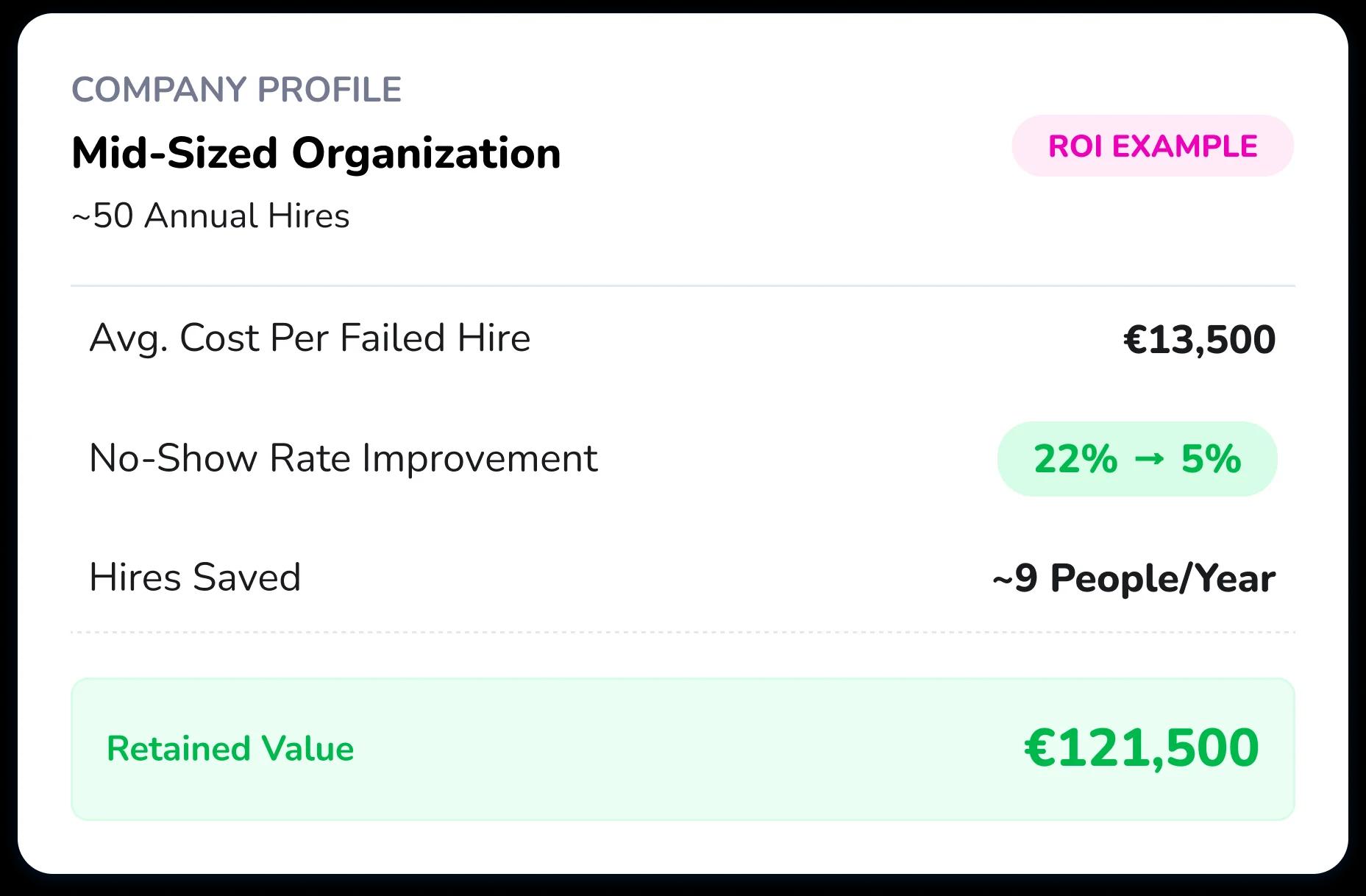Click the ~9 People/Year value
This screenshot has width=1366, height=896.
pos(1134,578)
